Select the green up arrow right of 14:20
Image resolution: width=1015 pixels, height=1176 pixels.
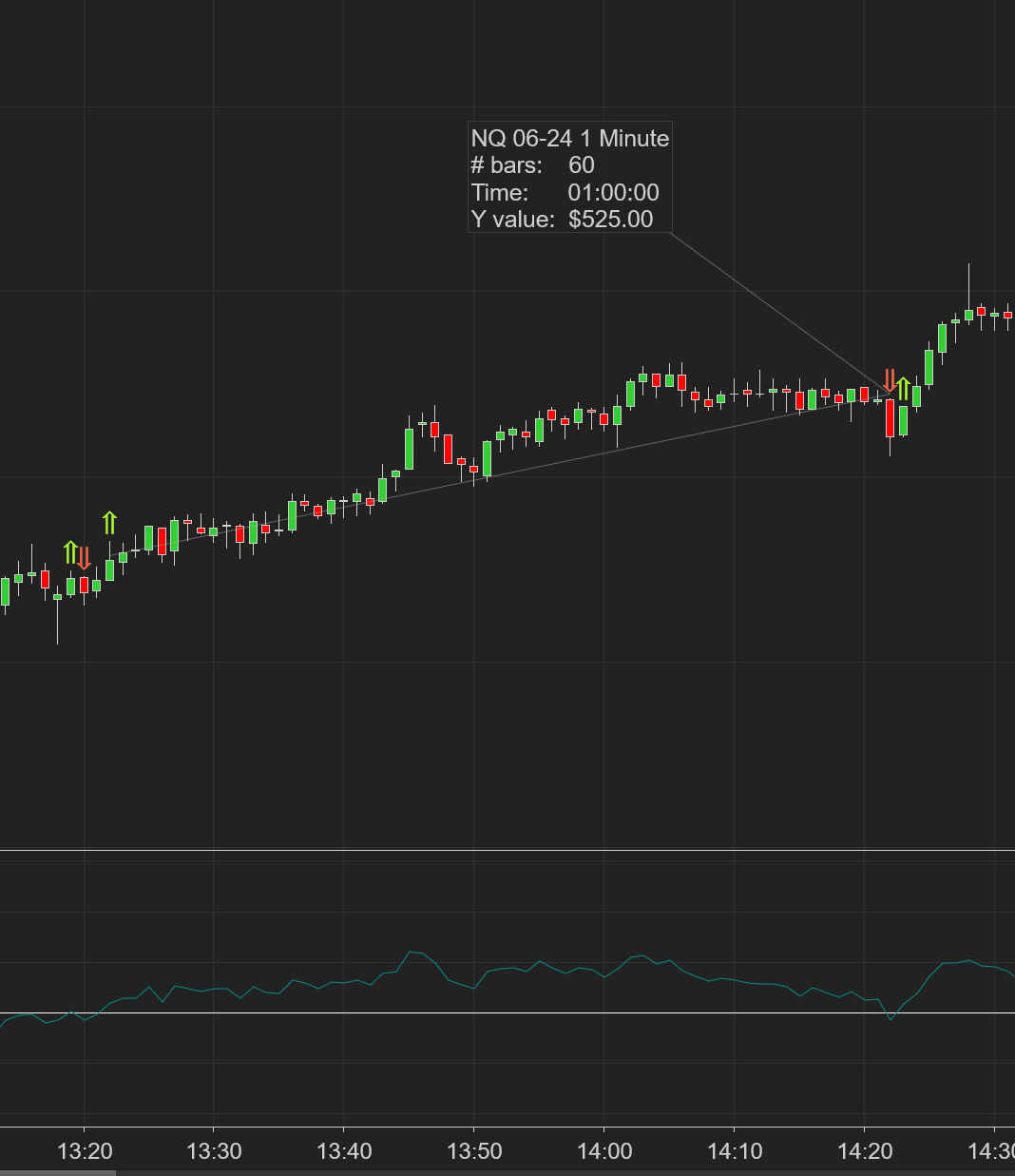903,388
